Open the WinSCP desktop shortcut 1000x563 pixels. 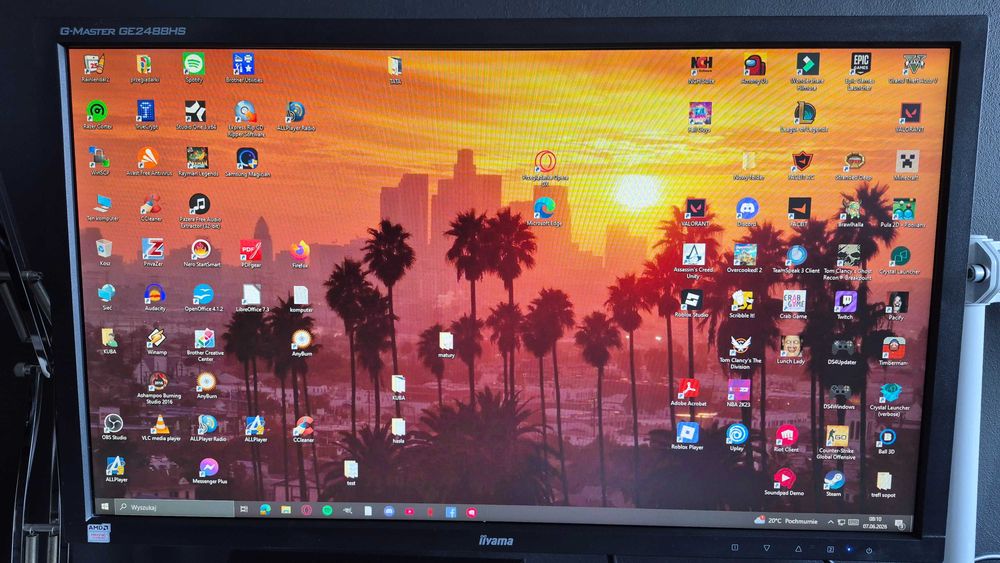99,161
